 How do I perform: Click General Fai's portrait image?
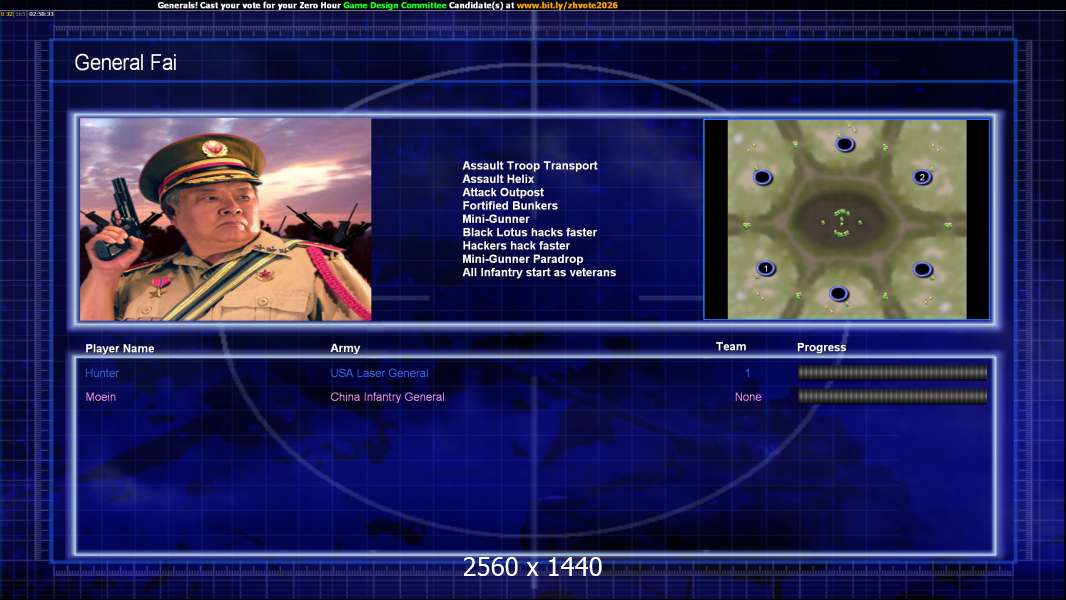[225, 219]
